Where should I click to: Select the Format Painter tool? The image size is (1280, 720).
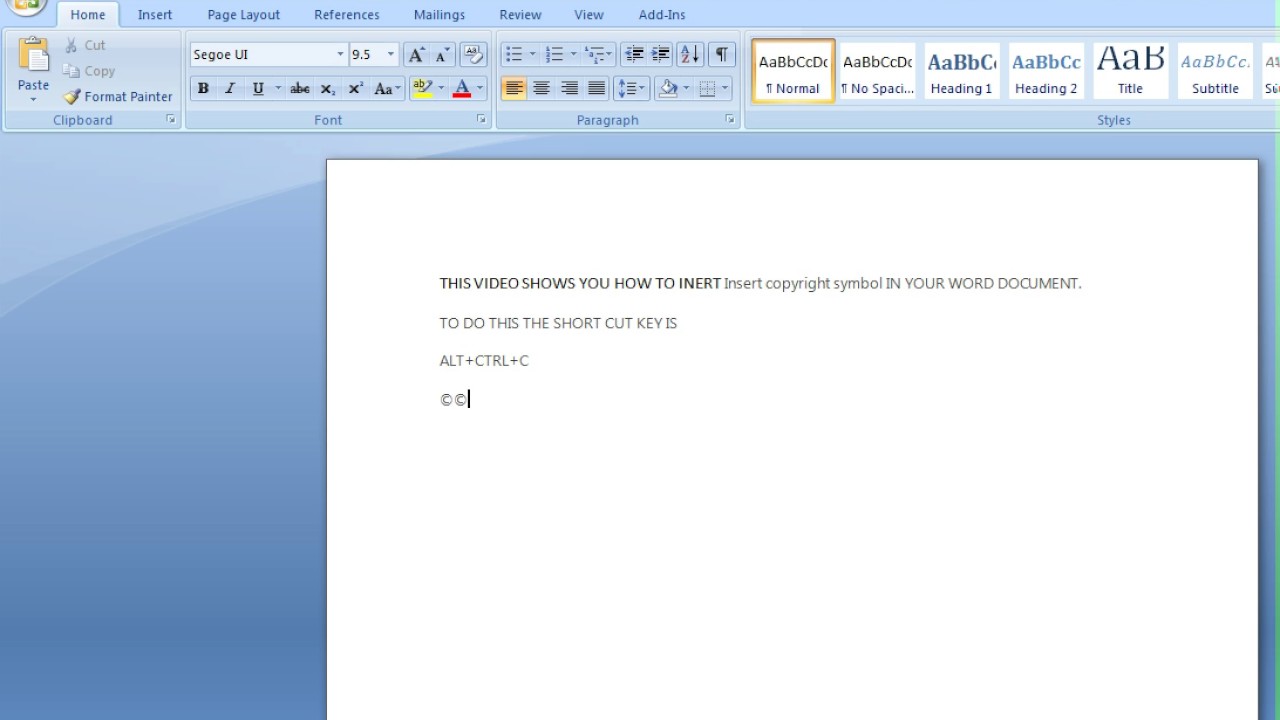117,96
